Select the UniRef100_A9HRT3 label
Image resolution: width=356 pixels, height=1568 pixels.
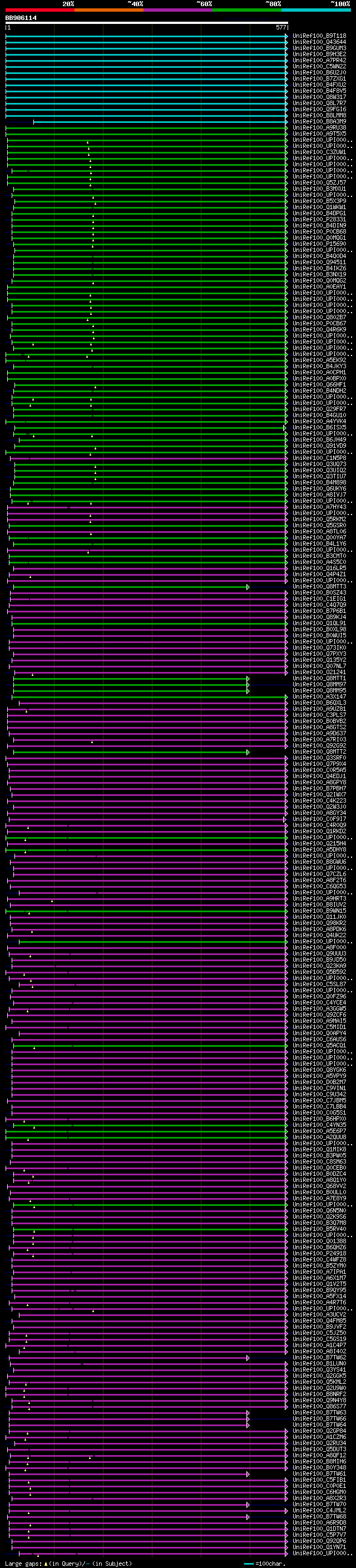(x=319, y=898)
